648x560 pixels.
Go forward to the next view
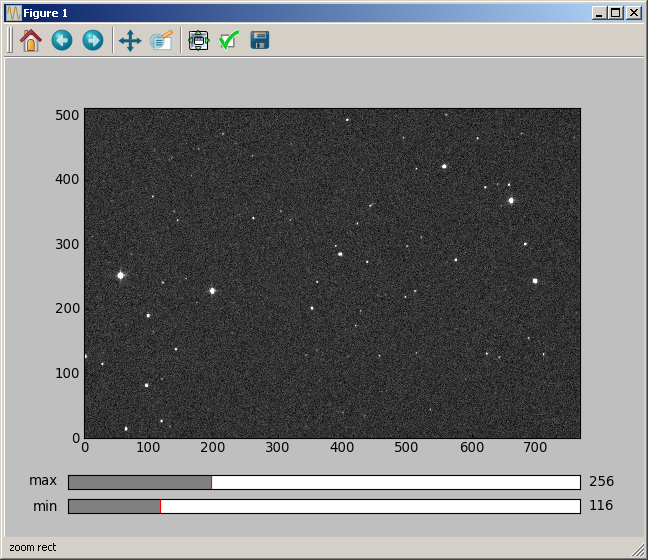click(x=93, y=41)
